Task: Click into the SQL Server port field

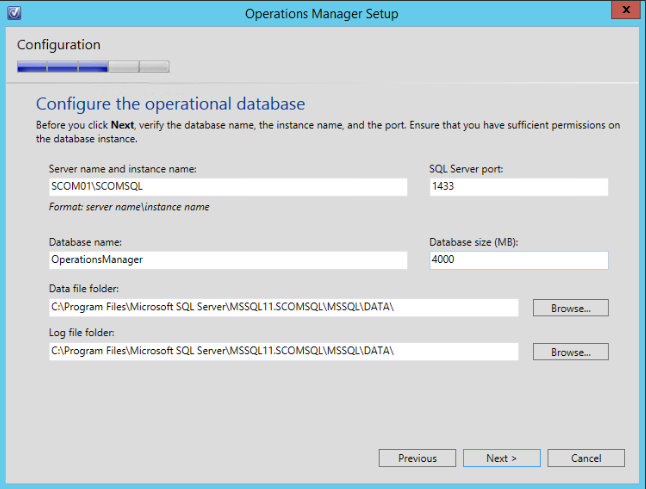Action: (518, 187)
